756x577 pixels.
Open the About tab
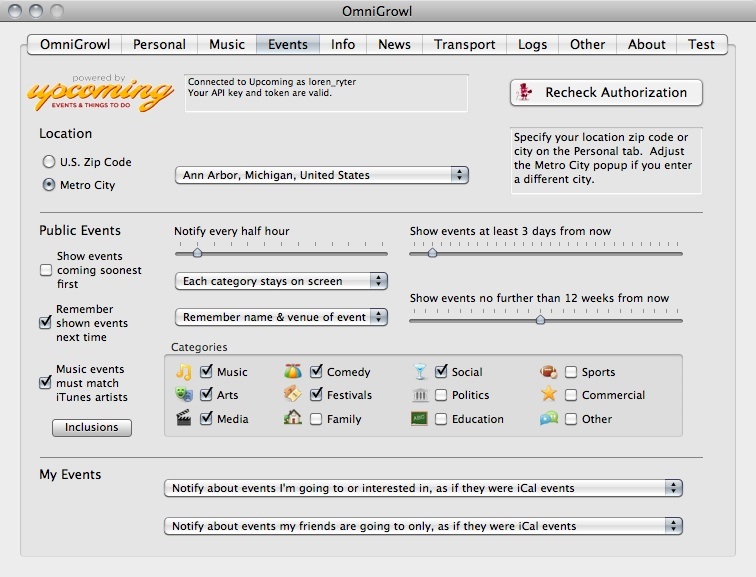[x=647, y=44]
